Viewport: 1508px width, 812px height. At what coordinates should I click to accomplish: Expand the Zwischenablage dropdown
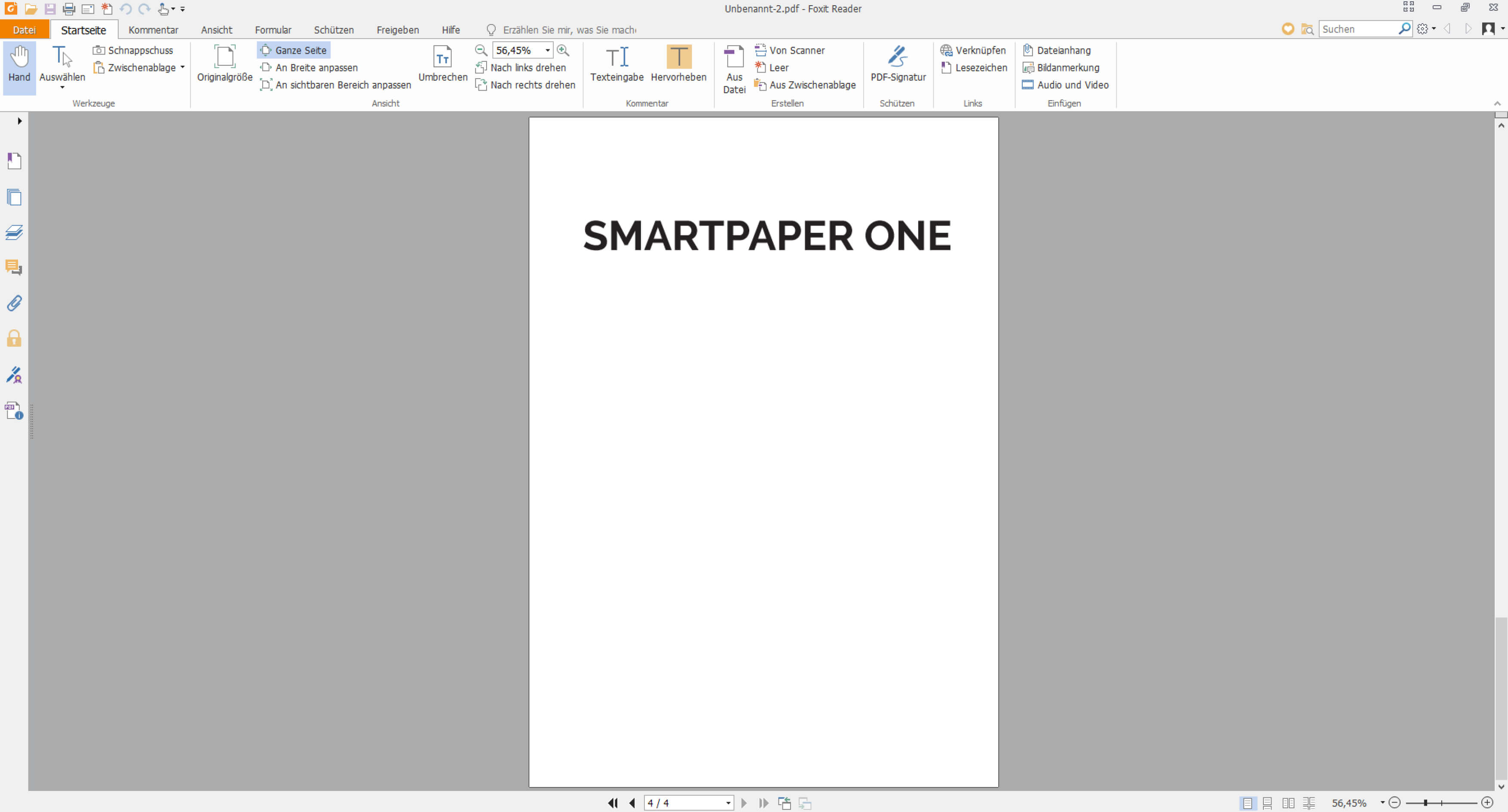pyautogui.click(x=183, y=67)
